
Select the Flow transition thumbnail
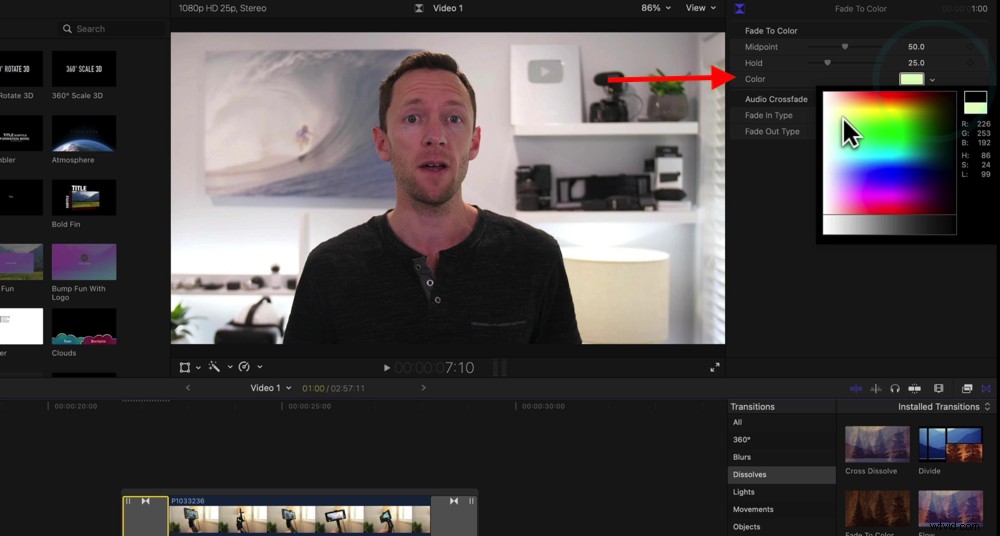coord(950,509)
